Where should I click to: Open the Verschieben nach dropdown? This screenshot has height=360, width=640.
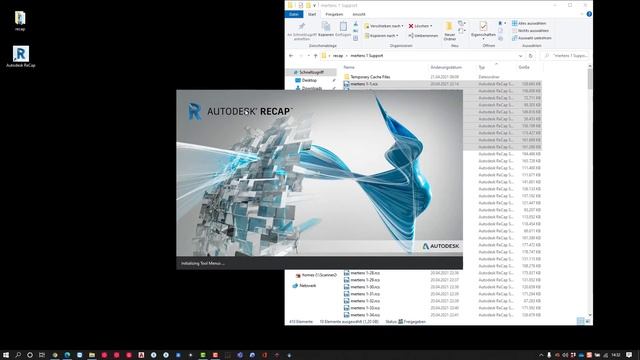click(384, 26)
